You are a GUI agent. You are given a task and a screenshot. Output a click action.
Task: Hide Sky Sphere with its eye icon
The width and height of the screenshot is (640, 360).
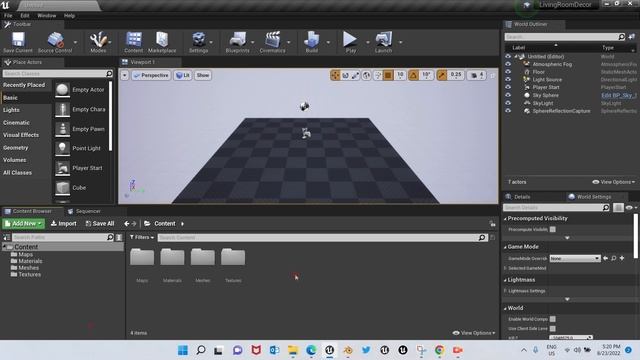pos(508,95)
